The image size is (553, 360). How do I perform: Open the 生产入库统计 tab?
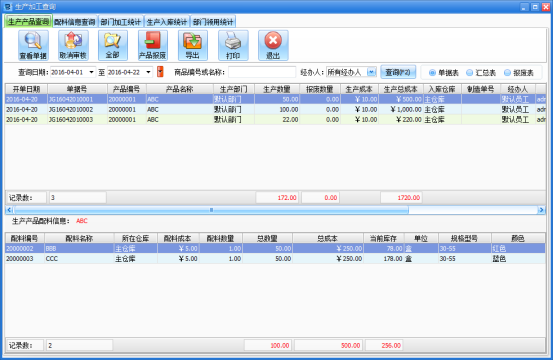tap(167, 22)
